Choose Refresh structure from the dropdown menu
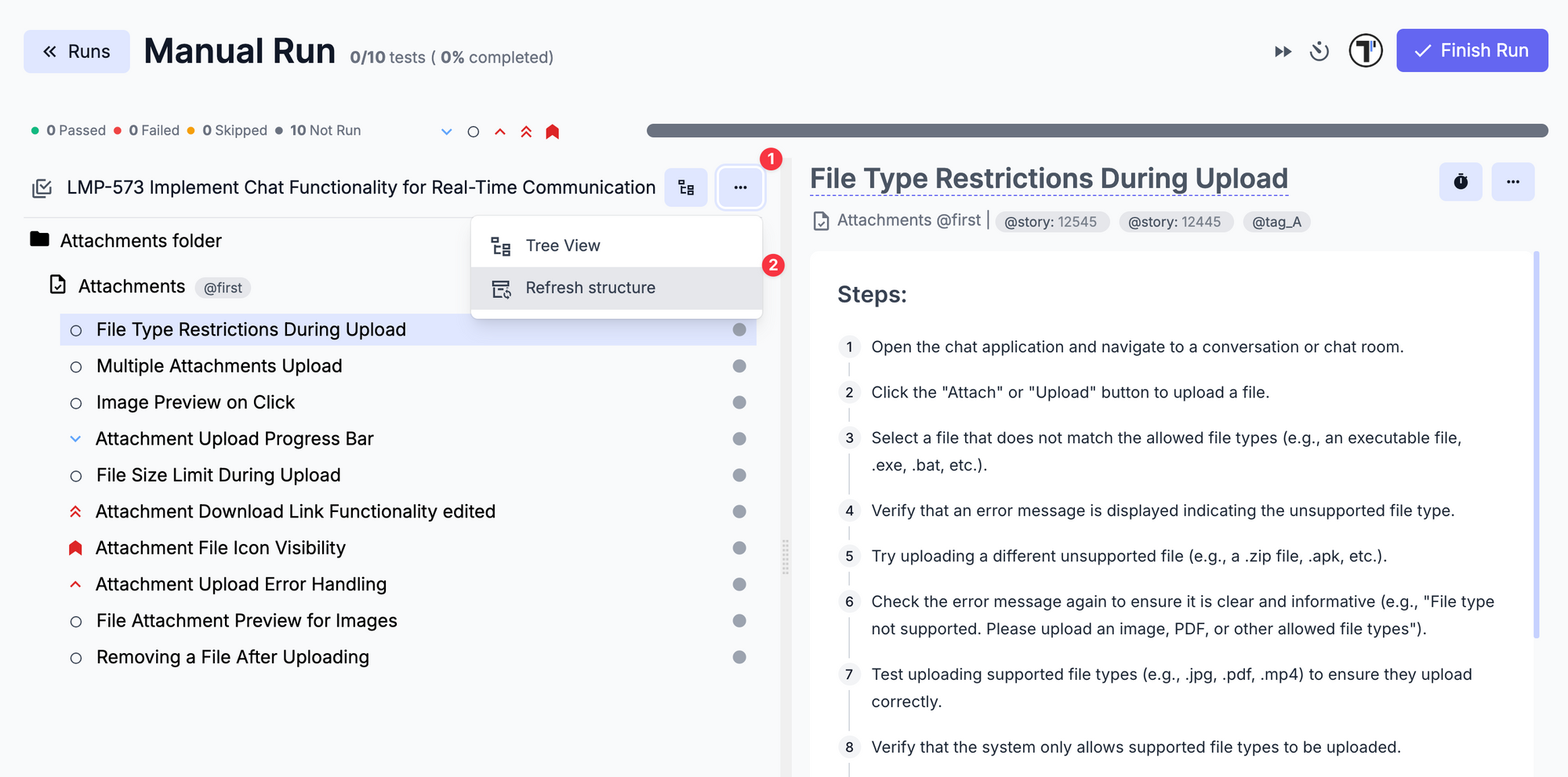Viewport: 1568px width, 777px height. point(616,288)
